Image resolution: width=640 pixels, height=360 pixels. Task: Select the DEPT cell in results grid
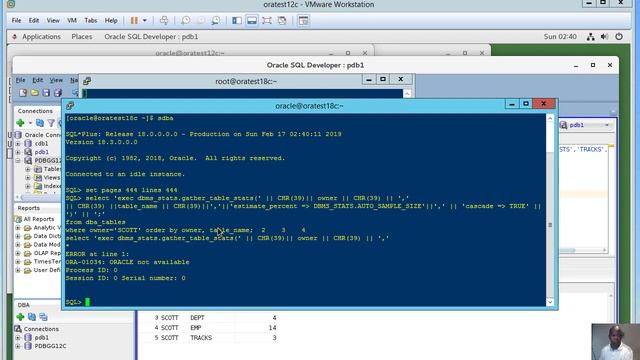[197, 318]
